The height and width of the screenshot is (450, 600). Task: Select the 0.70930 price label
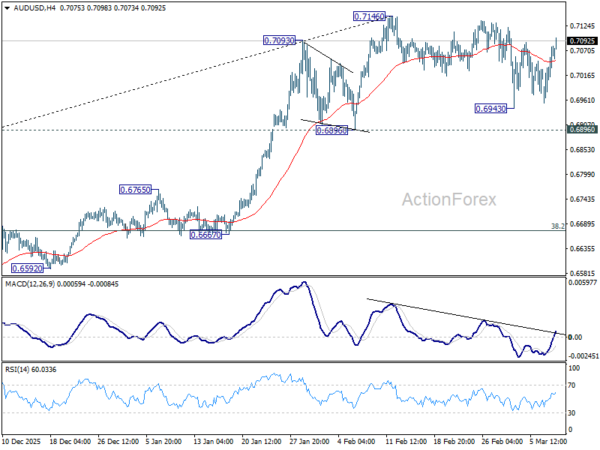click(x=279, y=41)
